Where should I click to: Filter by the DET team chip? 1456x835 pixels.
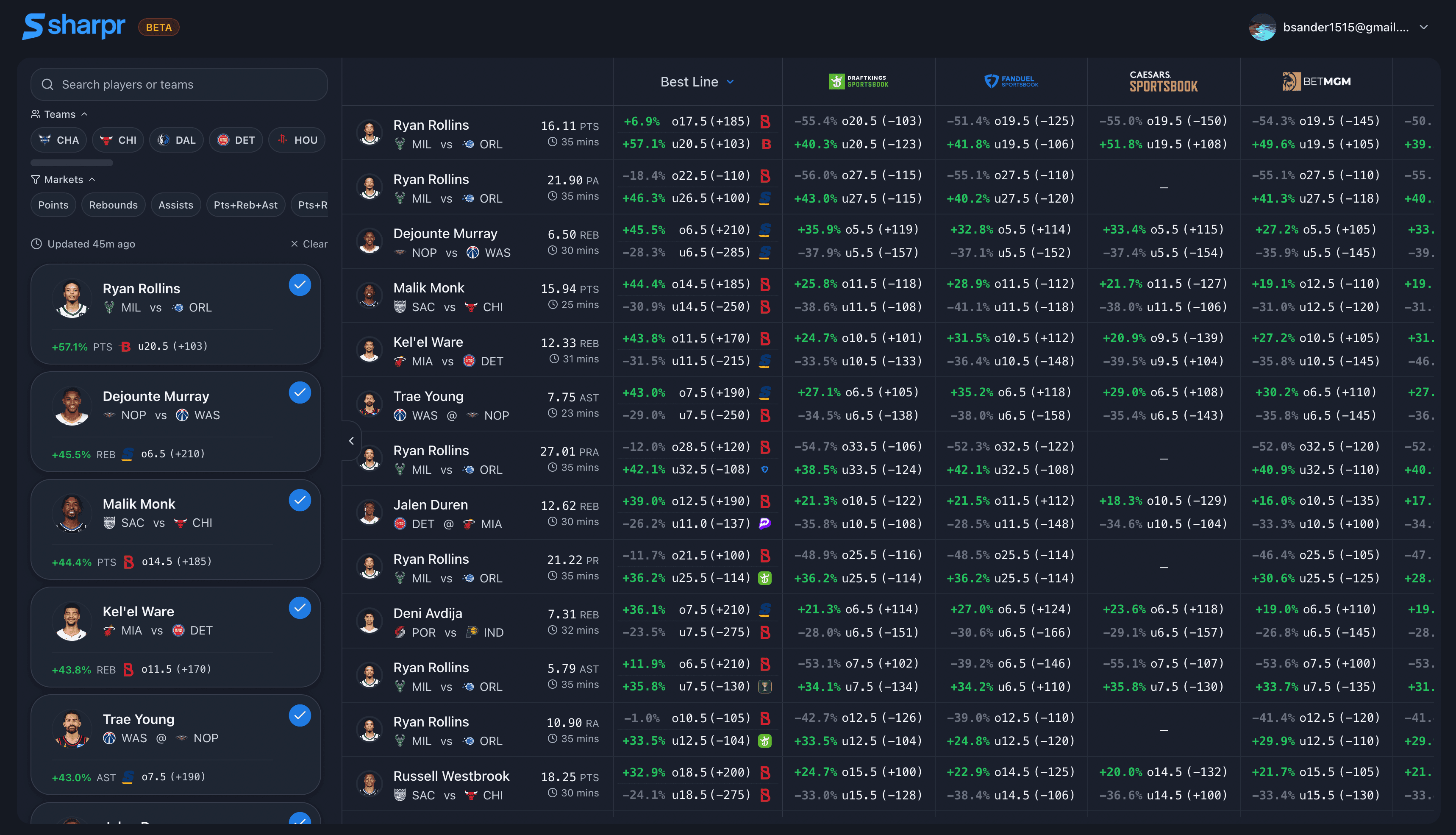click(236, 139)
